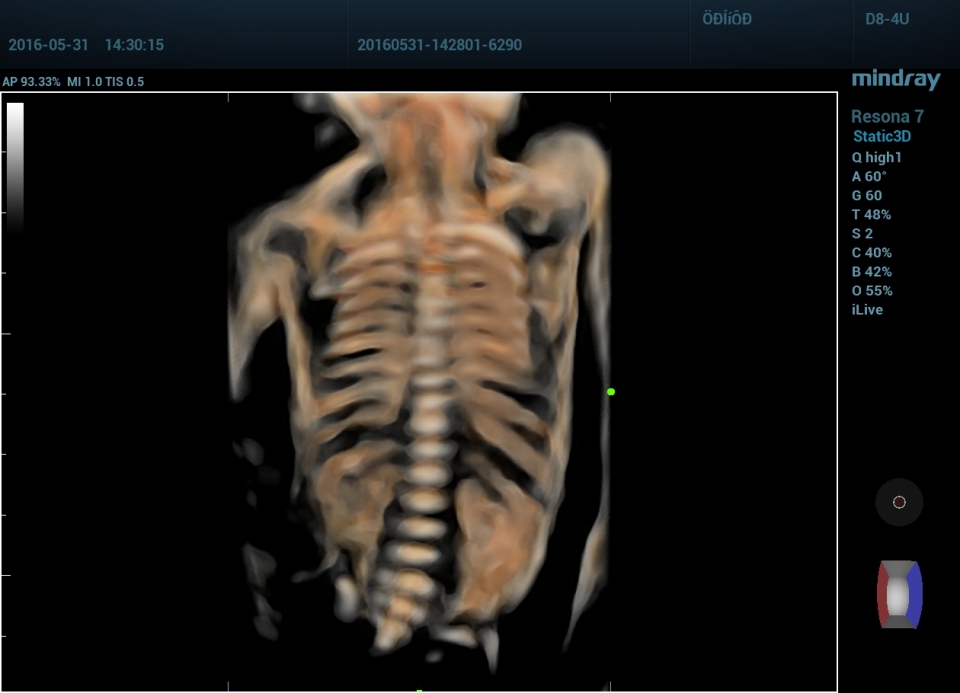Image resolution: width=960 pixels, height=693 pixels.
Task: Click the D8-4U probe label
Action: (x=887, y=19)
